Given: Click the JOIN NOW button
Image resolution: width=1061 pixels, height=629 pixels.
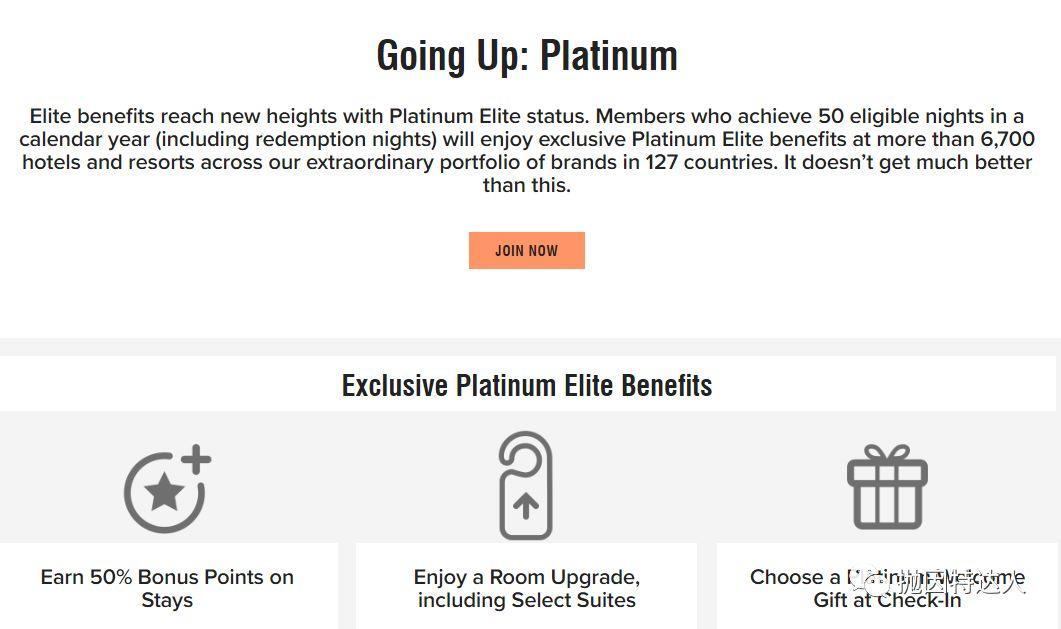Looking at the screenshot, I should [x=526, y=251].
